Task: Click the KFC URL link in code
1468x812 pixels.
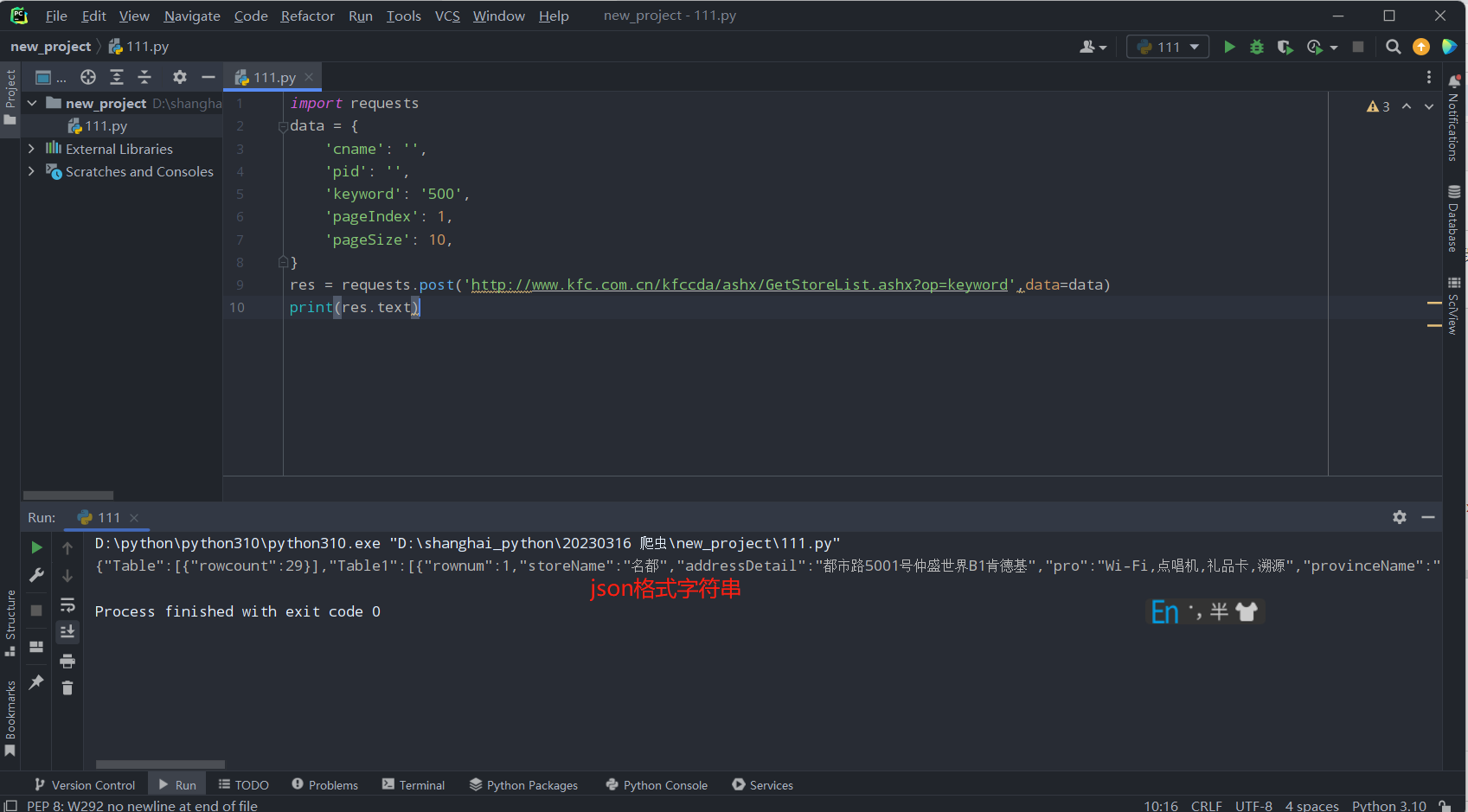Action: pos(740,285)
